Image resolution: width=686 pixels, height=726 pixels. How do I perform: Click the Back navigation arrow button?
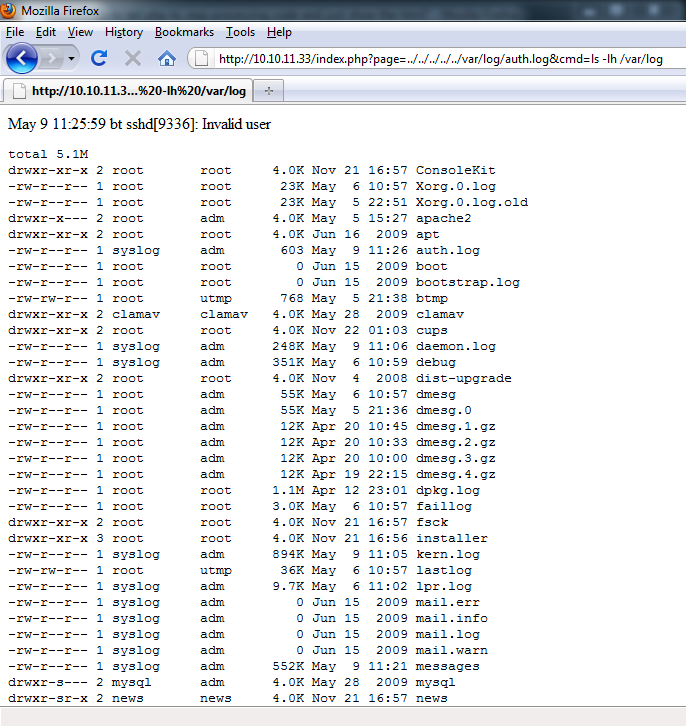point(21,58)
